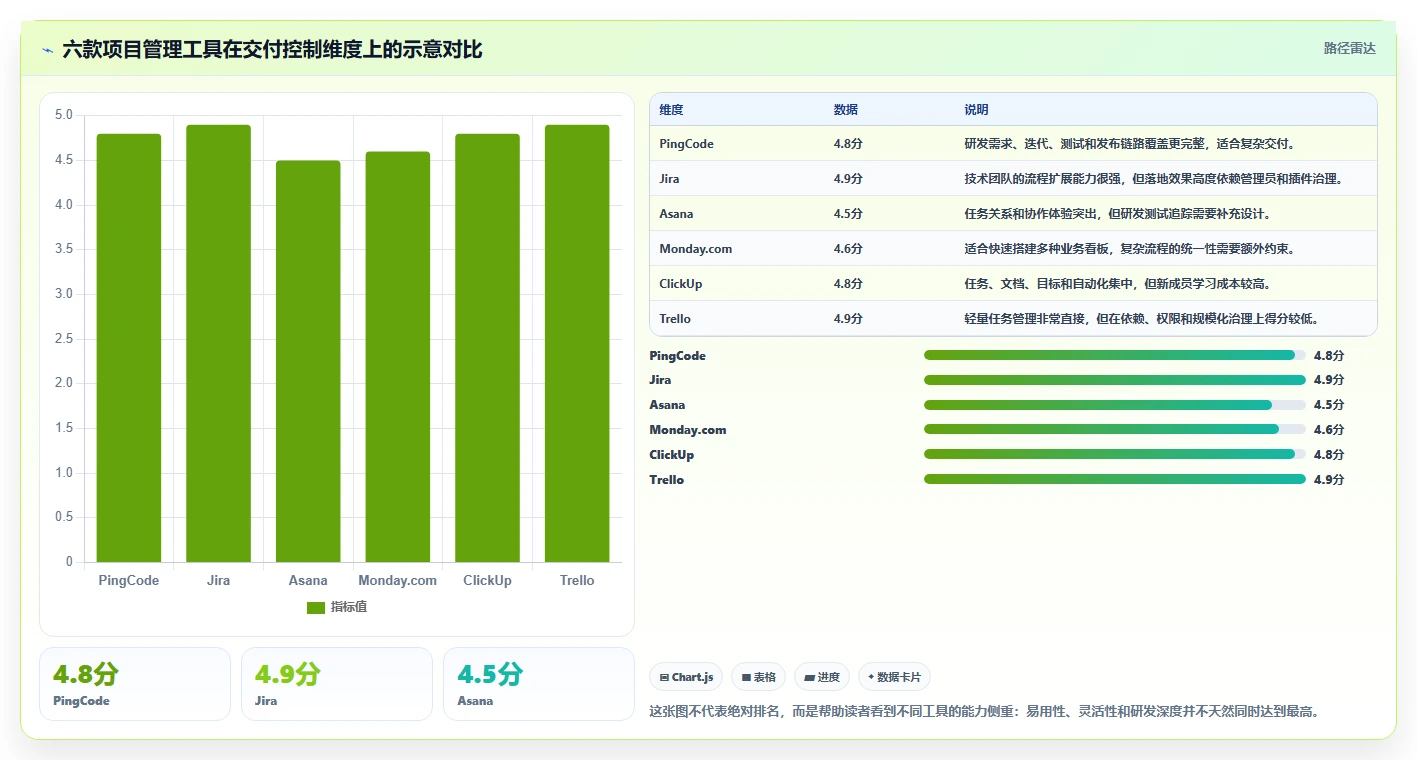1417x760 pixels.
Task: Click the PingCode progress bar showing 4.8分
Action: coord(1115,355)
